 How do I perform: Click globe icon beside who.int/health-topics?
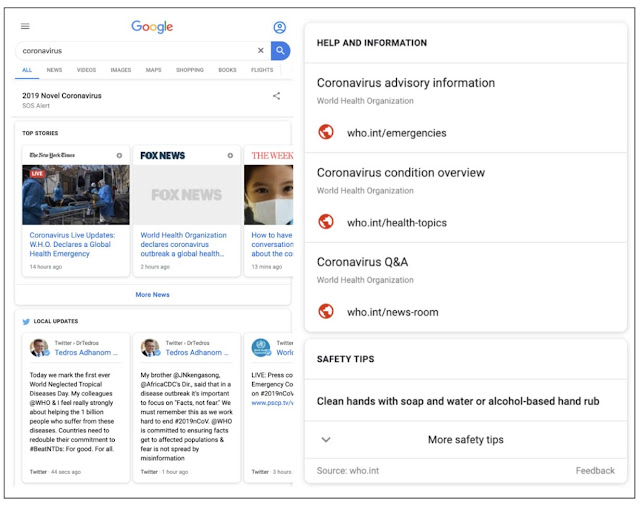tap(326, 222)
